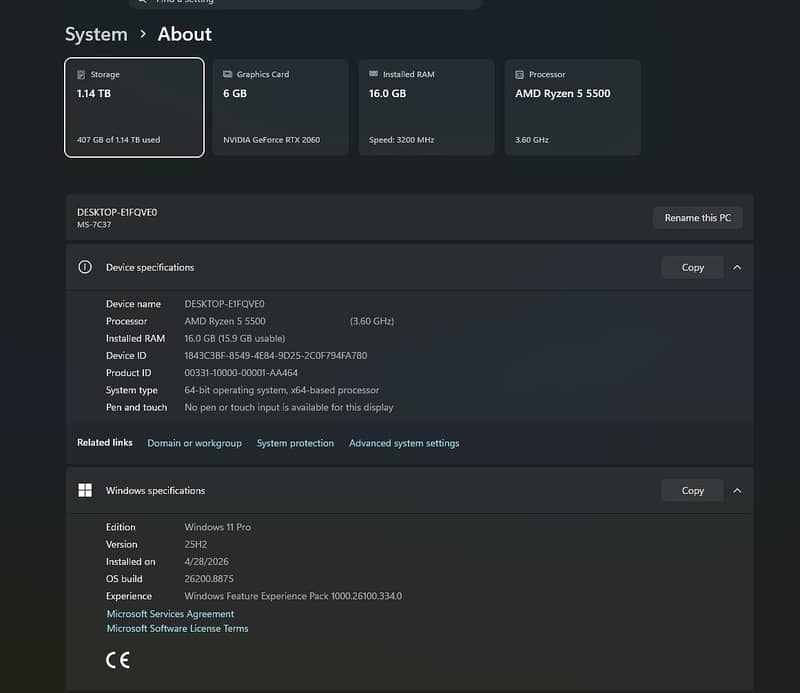Click the MS-7C37 model text

click(94, 225)
